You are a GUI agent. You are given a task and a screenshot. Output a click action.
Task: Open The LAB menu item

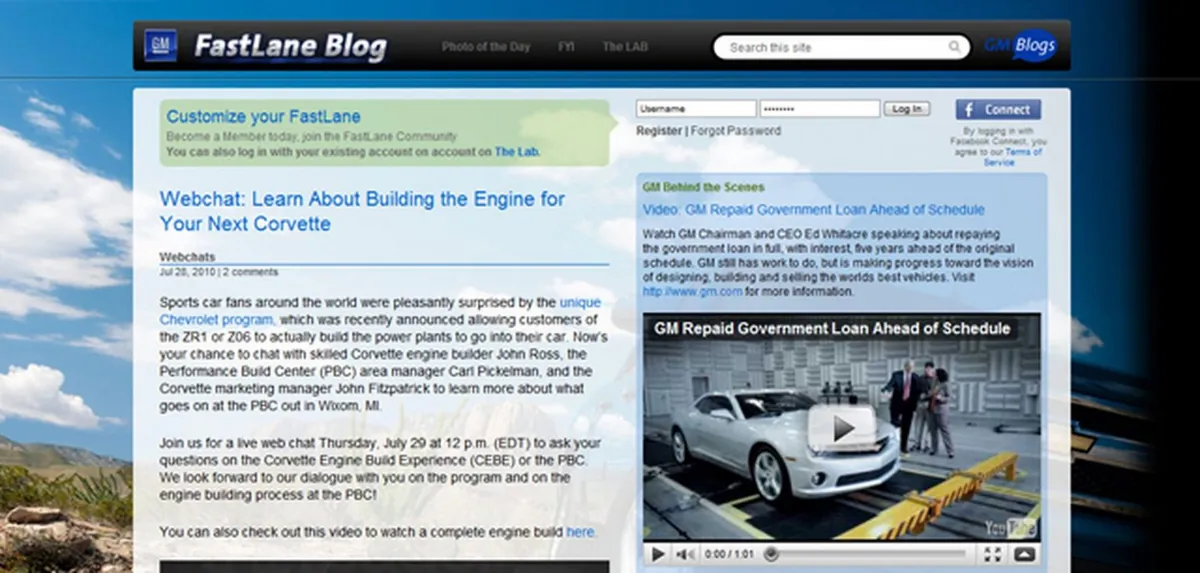625,47
